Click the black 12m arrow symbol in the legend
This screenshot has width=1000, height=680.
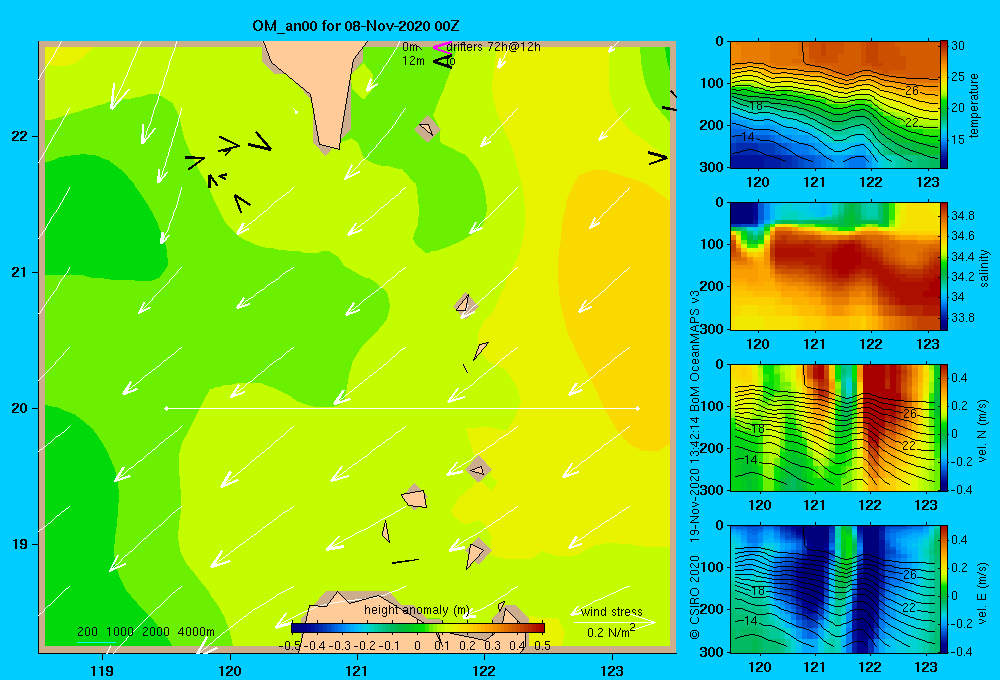[441, 62]
